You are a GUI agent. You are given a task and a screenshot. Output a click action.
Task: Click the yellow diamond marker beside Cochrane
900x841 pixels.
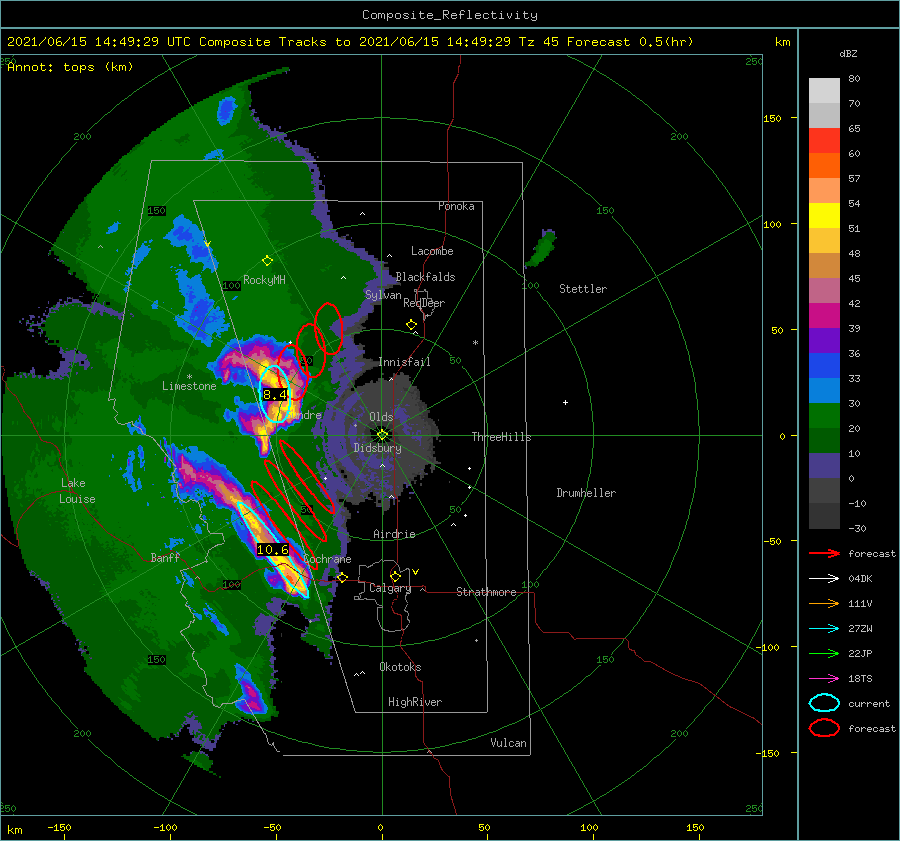[x=343, y=578]
